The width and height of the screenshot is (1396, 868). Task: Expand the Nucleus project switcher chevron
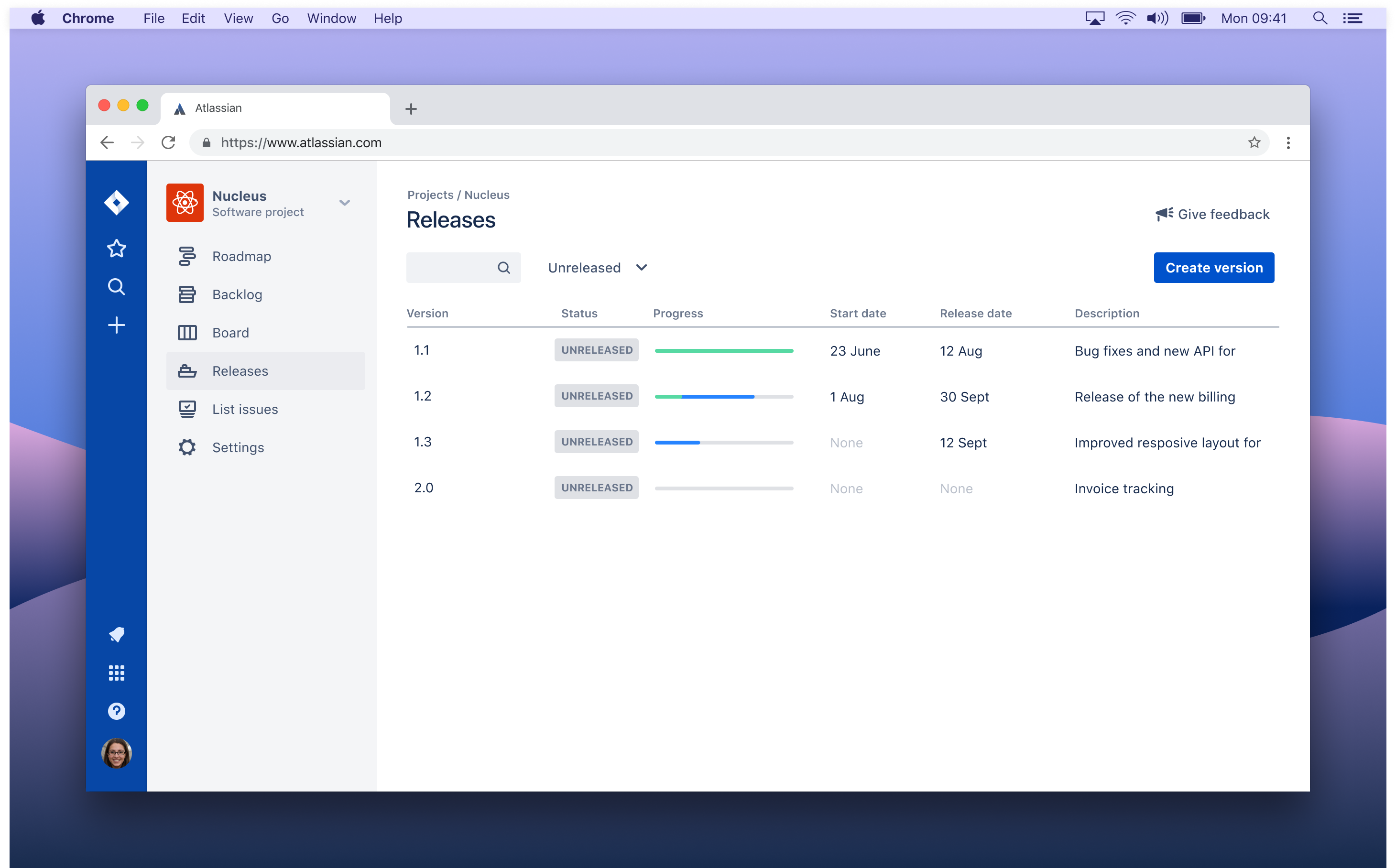(345, 203)
